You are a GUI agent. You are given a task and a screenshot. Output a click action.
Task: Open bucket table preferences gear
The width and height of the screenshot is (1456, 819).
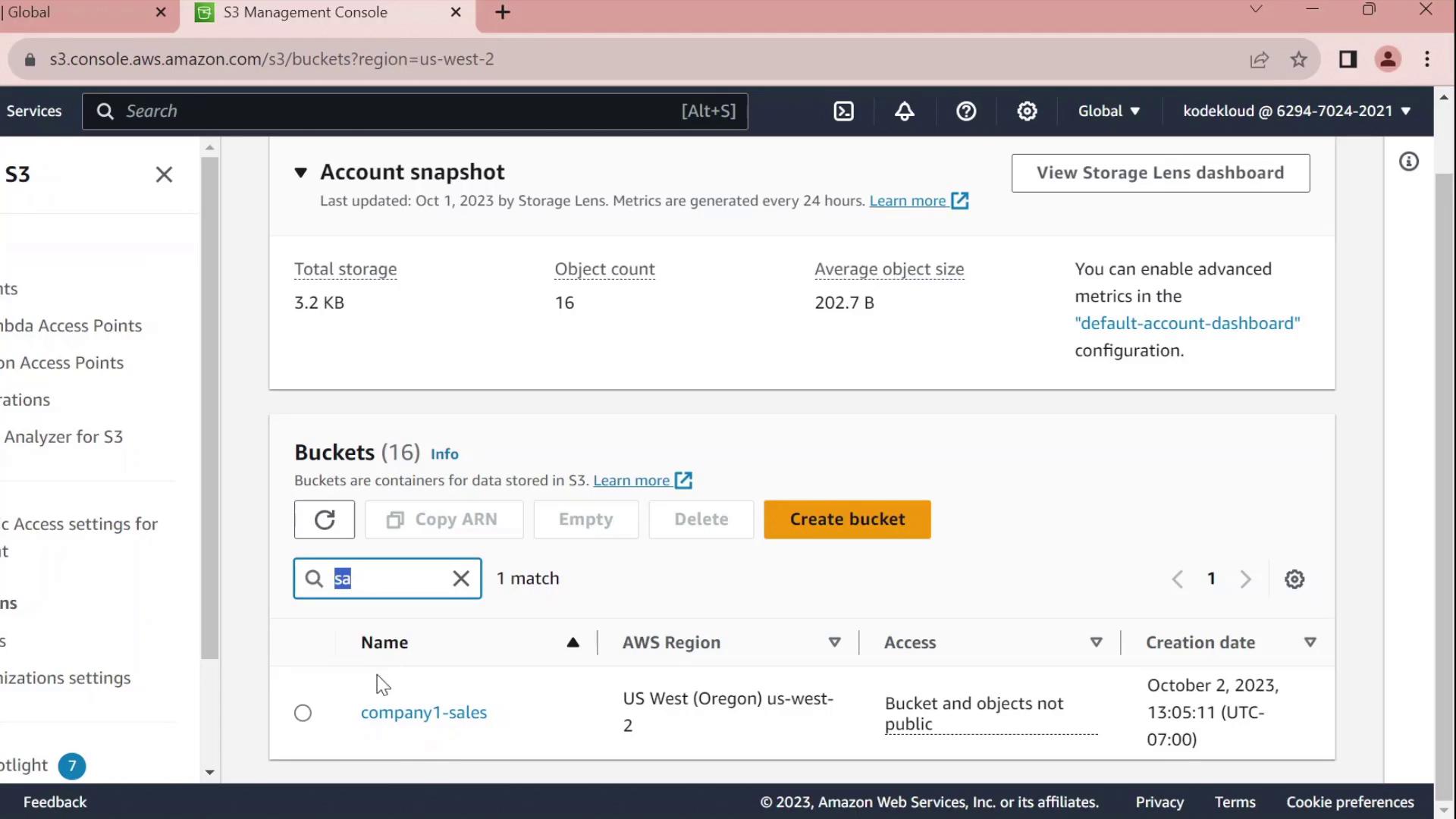pyautogui.click(x=1294, y=579)
